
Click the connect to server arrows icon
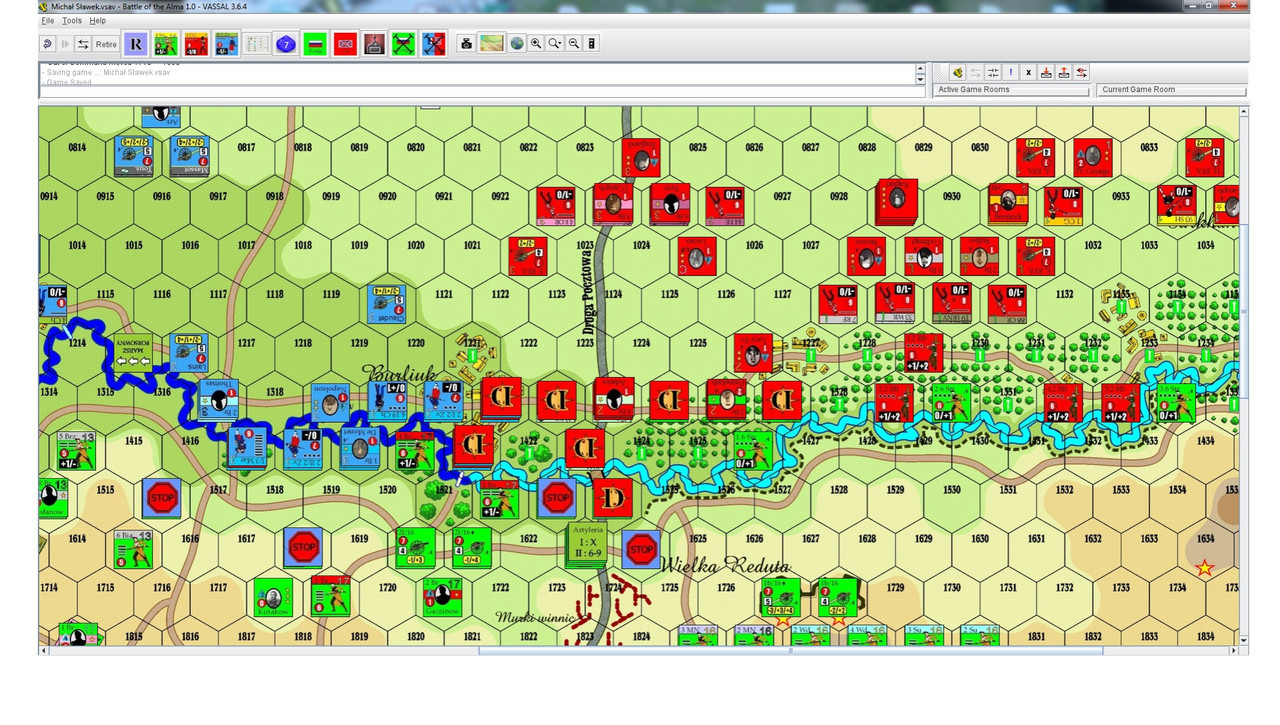click(83, 44)
